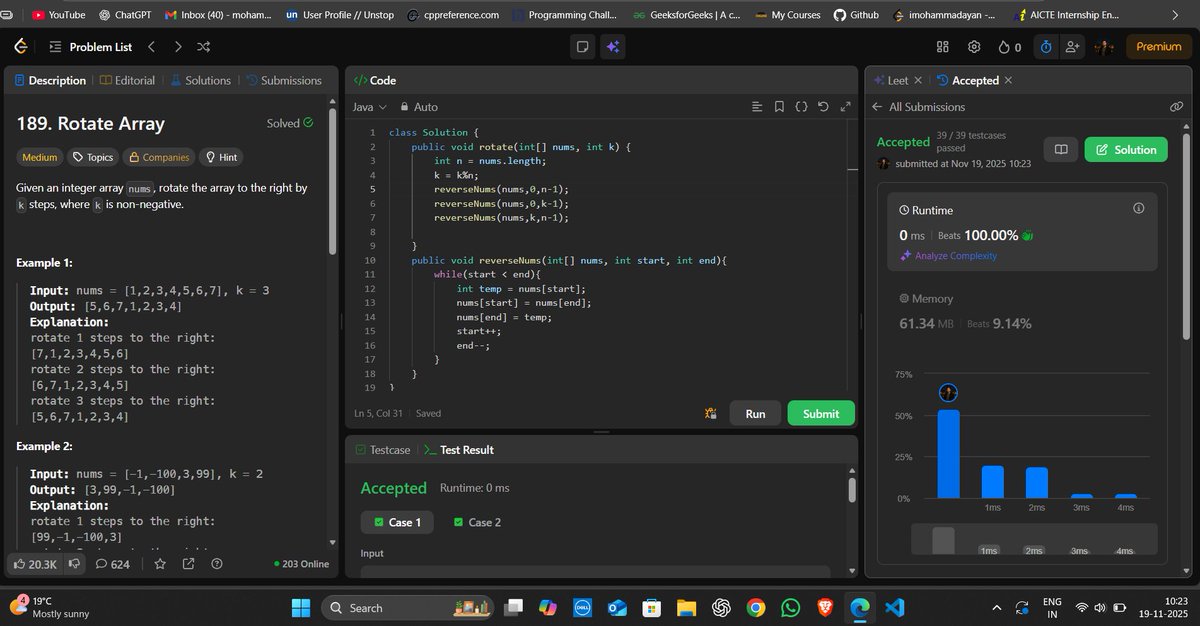Click the green Solution button
The height and width of the screenshot is (626, 1200).
pos(1126,150)
